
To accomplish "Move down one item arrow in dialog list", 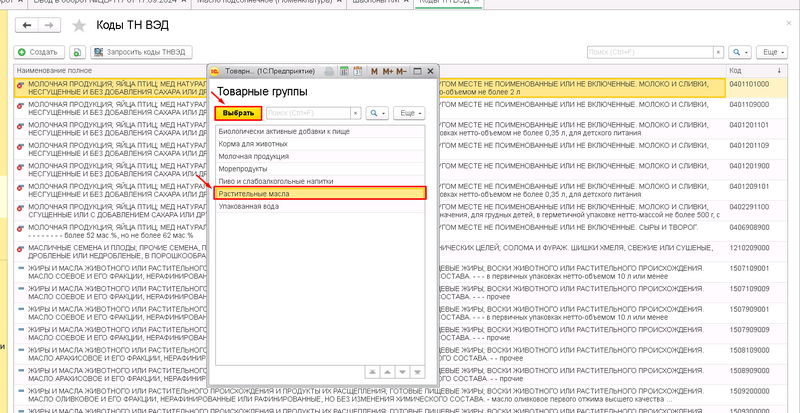I will 403,372.
